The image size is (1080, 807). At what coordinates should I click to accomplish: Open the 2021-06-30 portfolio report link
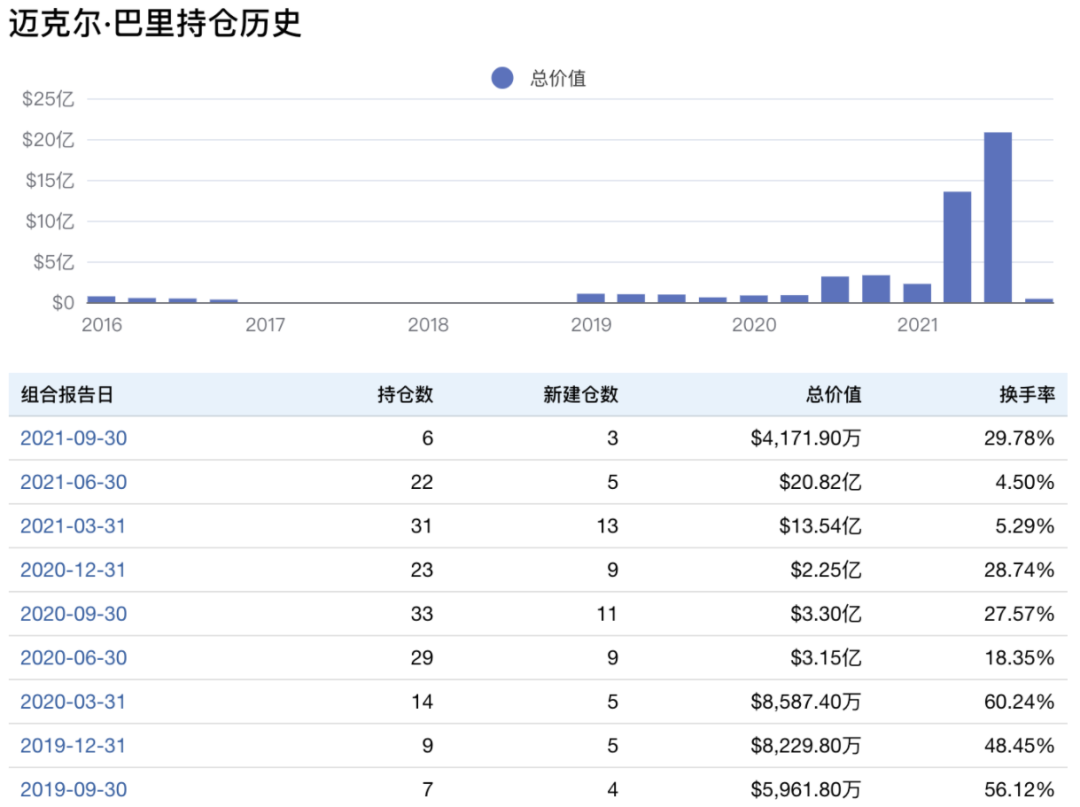pos(74,482)
